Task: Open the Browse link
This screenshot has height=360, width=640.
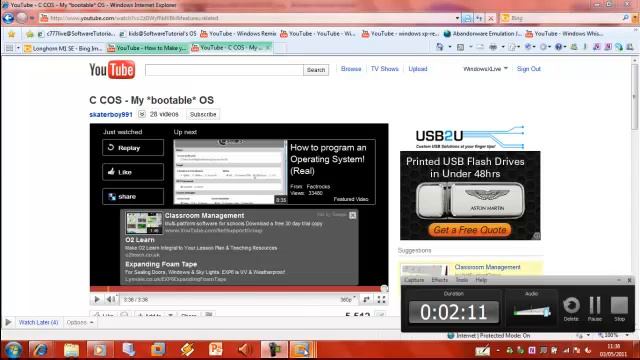Action: [x=351, y=69]
